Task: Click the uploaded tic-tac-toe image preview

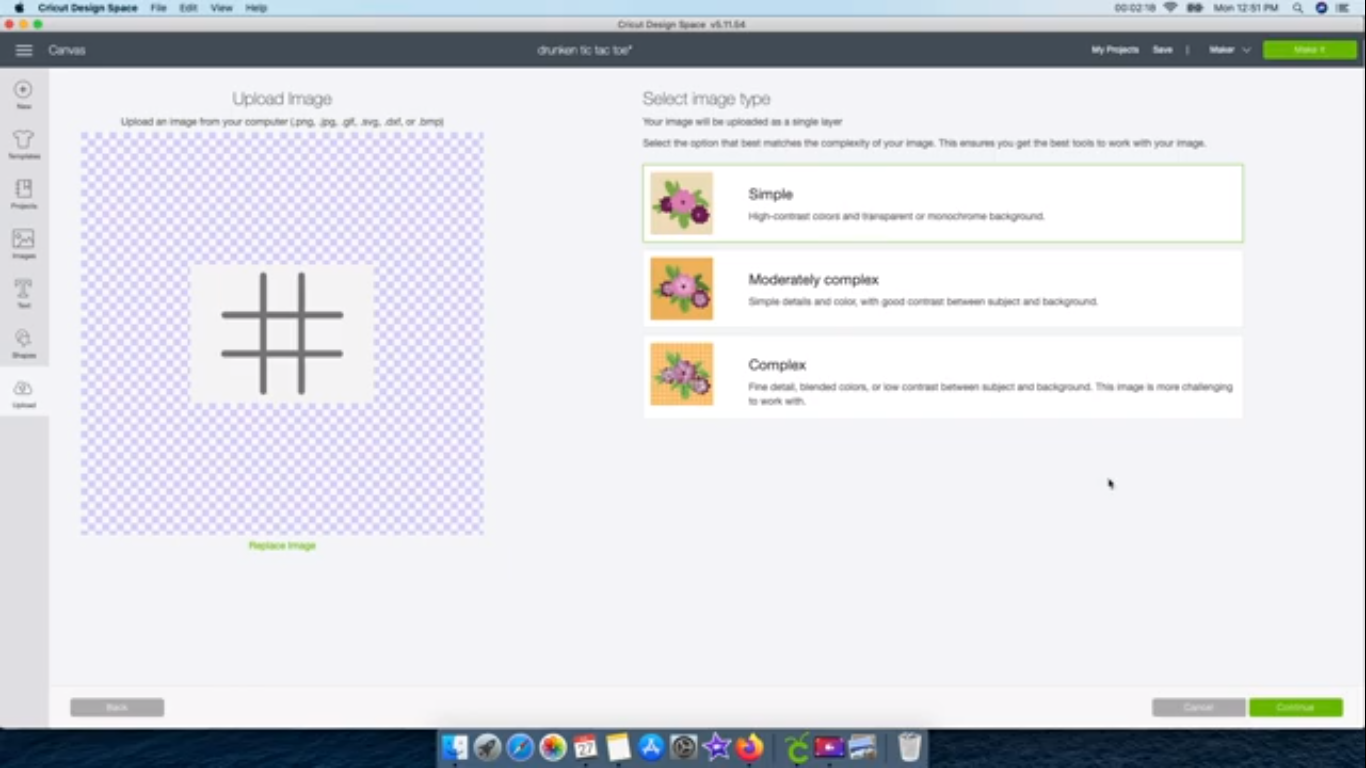Action: point(281,332)
